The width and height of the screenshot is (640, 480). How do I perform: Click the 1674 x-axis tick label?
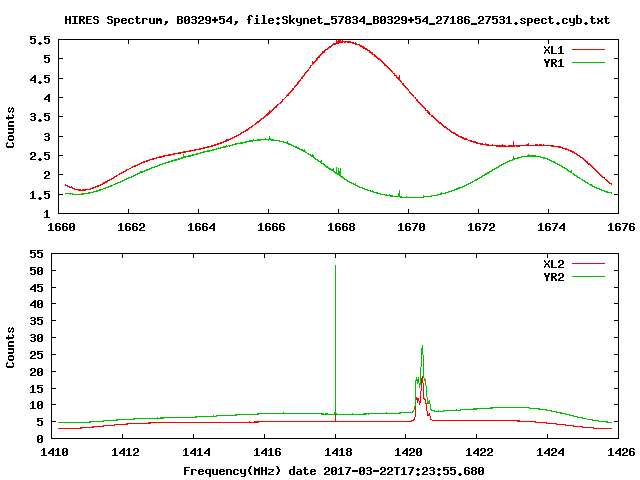551,227
